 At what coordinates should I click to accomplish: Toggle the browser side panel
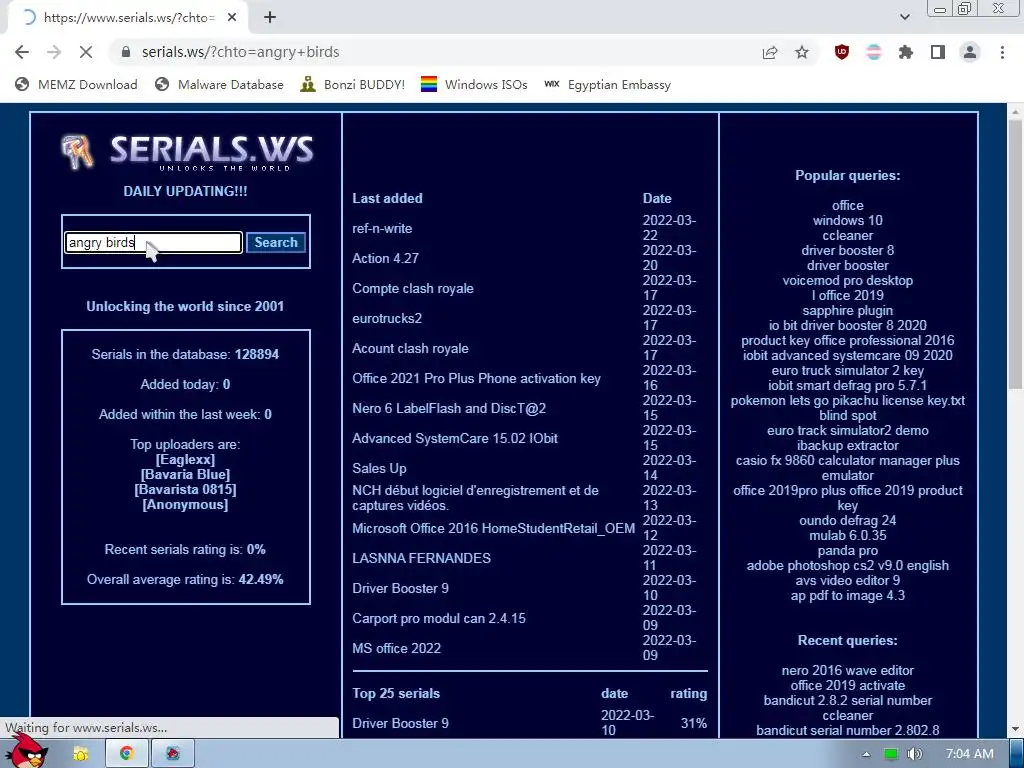(x=938, y=52)
